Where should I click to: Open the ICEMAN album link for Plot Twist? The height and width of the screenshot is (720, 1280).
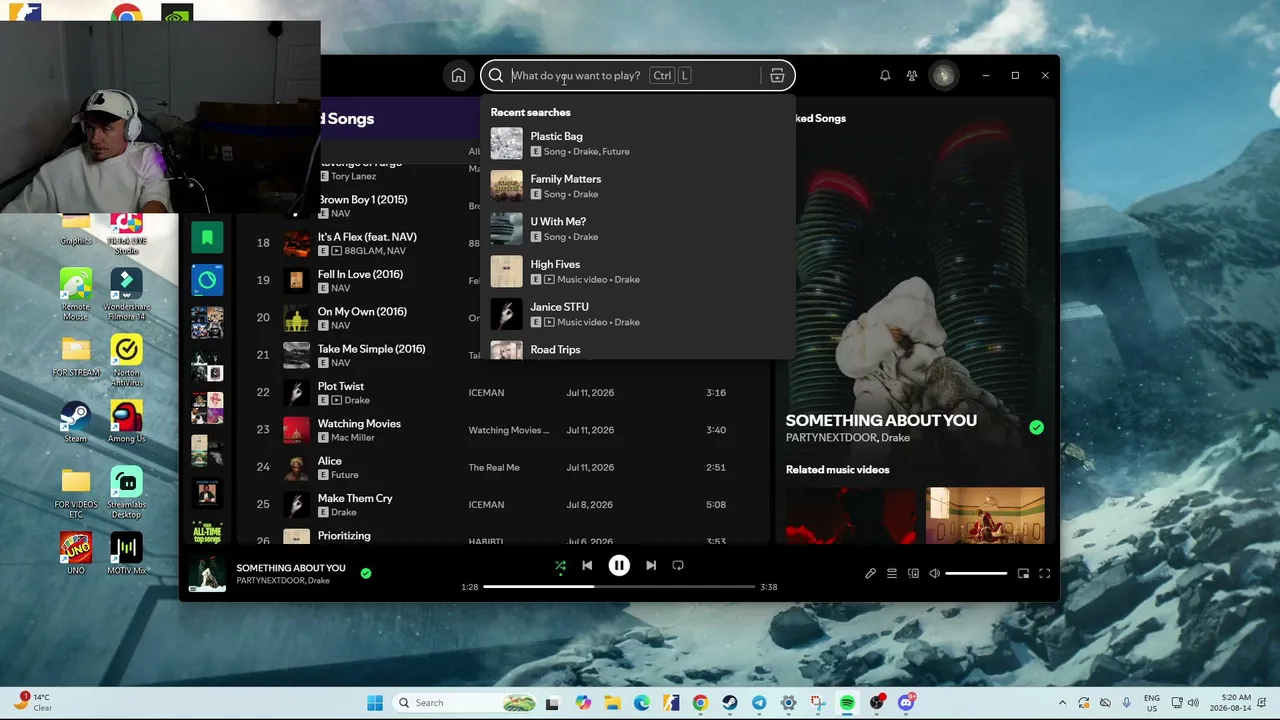point(486,393)
